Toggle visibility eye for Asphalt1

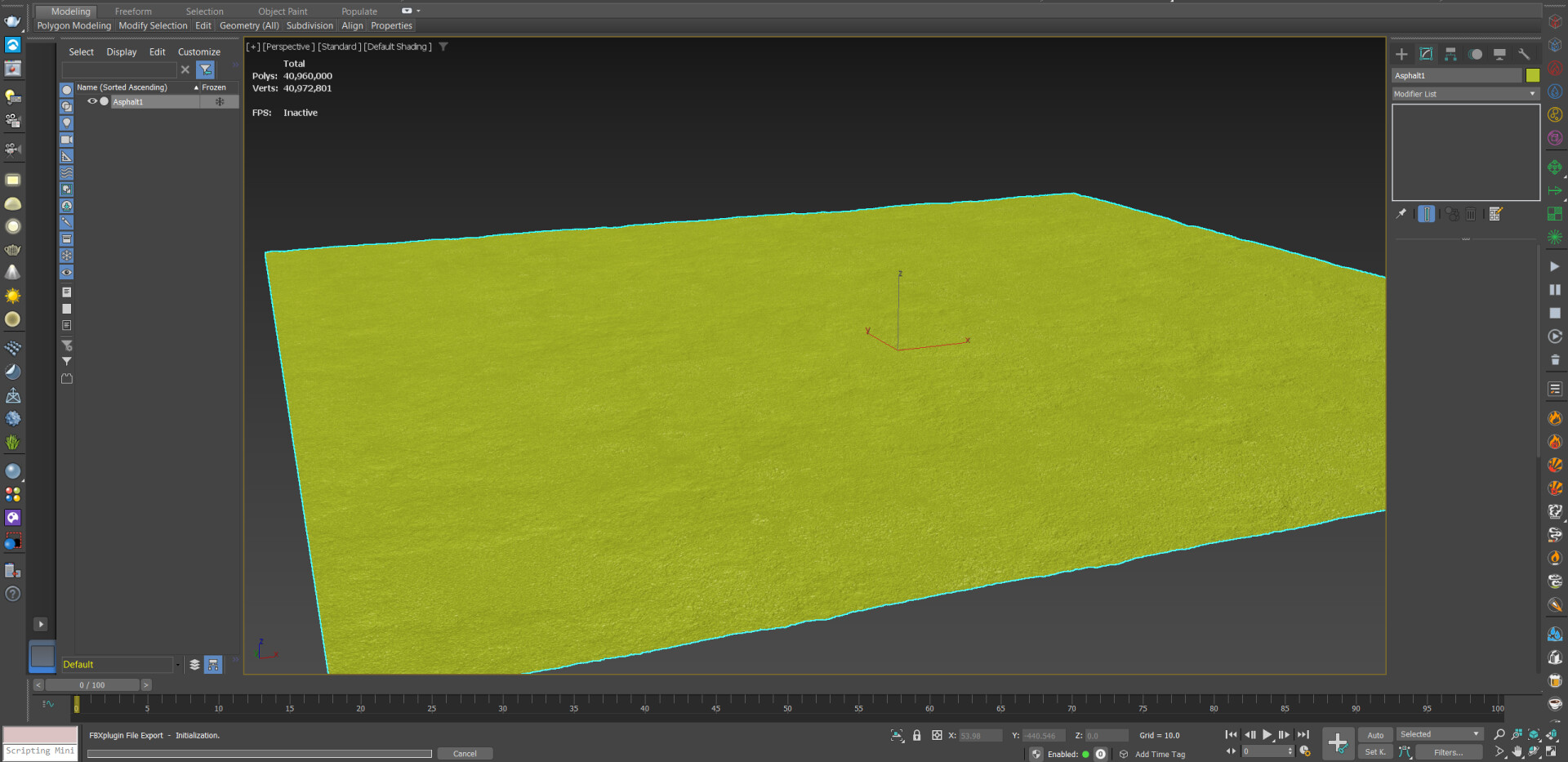[92, 101]
